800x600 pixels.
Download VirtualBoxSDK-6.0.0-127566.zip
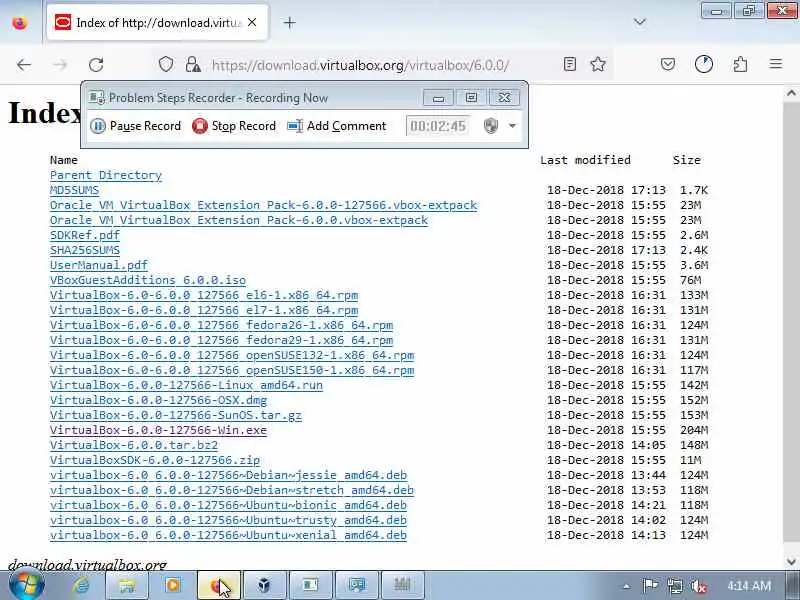click(x=155, y=460)
